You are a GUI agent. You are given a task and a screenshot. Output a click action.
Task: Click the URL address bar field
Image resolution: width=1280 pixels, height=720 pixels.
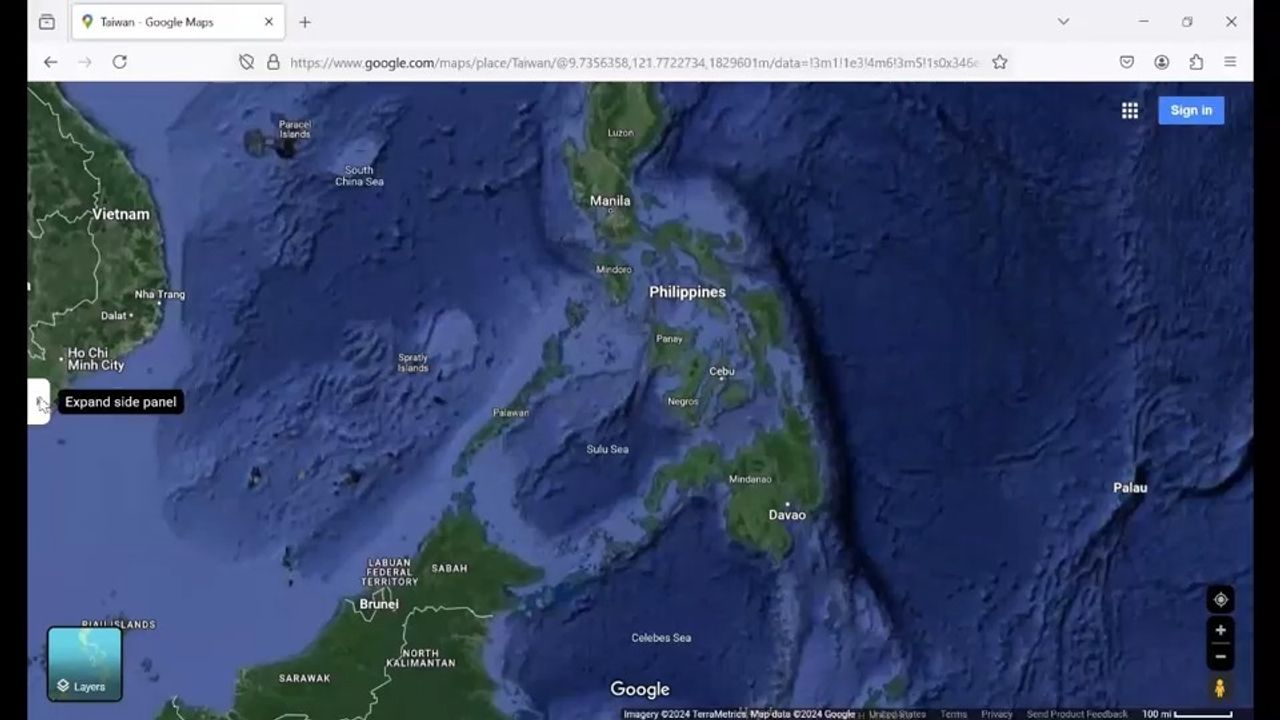coord(630,62)
